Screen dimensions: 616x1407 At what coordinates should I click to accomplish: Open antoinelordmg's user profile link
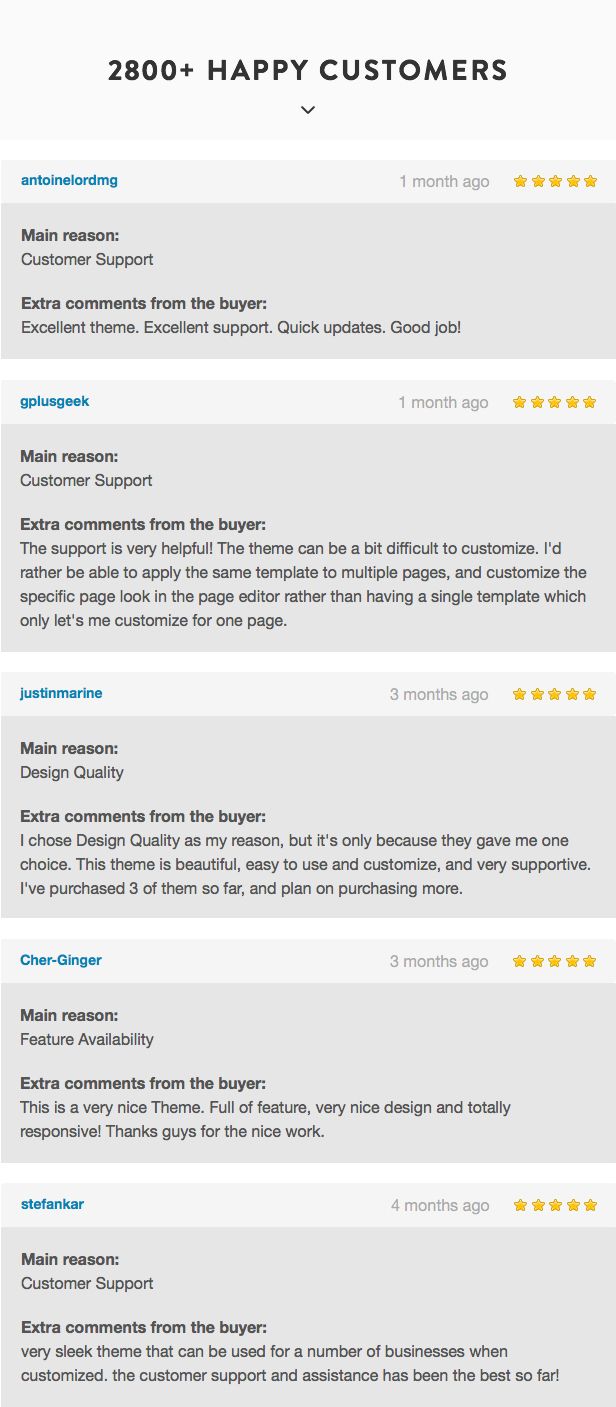click(69, 181)
